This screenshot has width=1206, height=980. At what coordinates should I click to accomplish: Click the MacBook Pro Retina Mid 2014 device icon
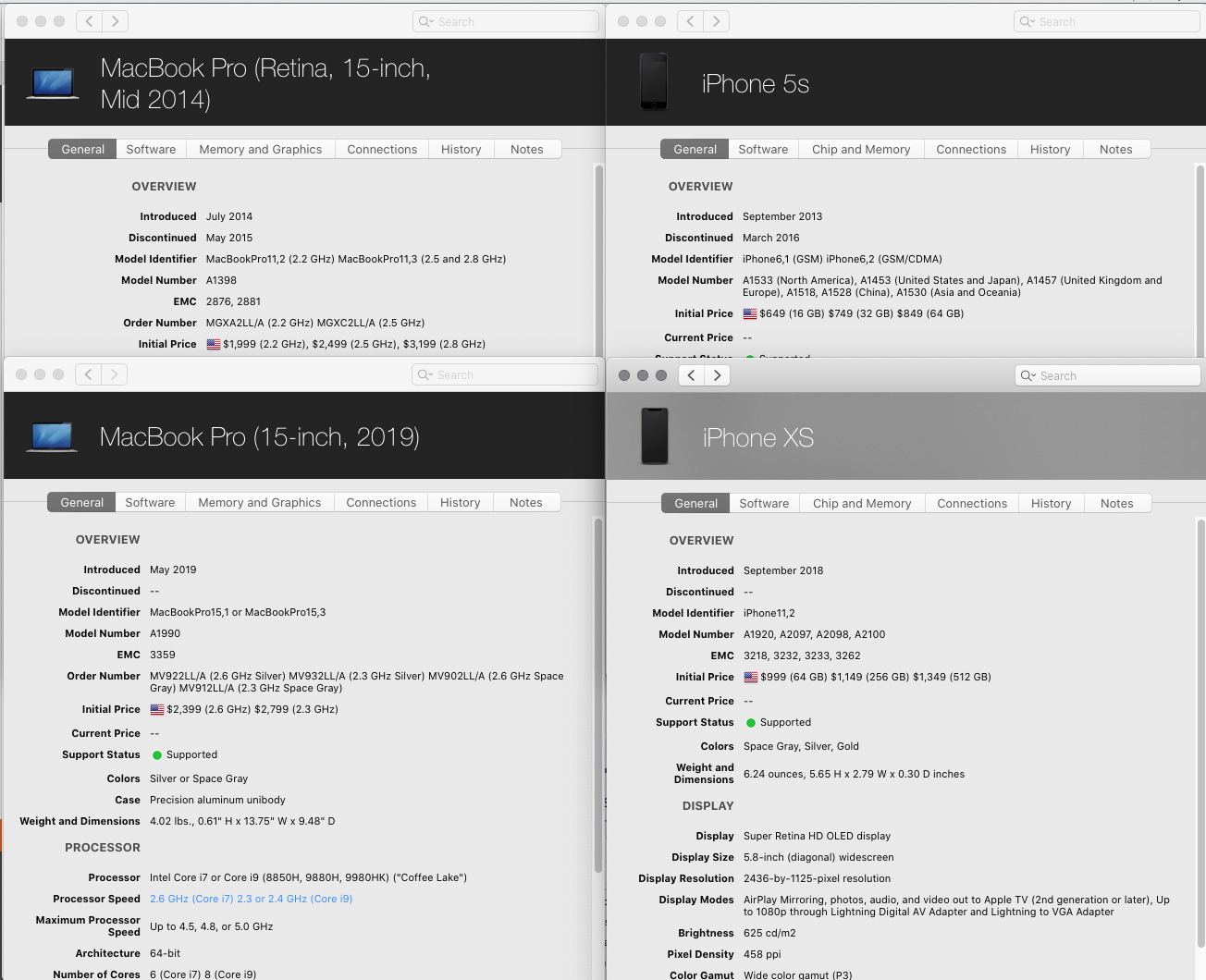pyautogui.click(x=53, y=84)
